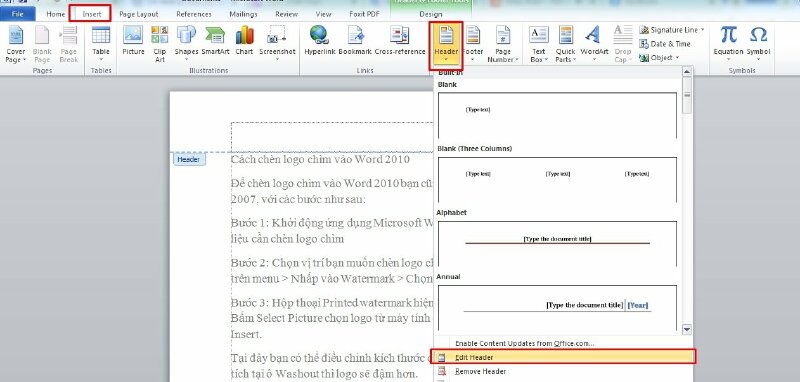Insert Date & Time
This screenshot has width=800, height=382.
pos(665,44)
